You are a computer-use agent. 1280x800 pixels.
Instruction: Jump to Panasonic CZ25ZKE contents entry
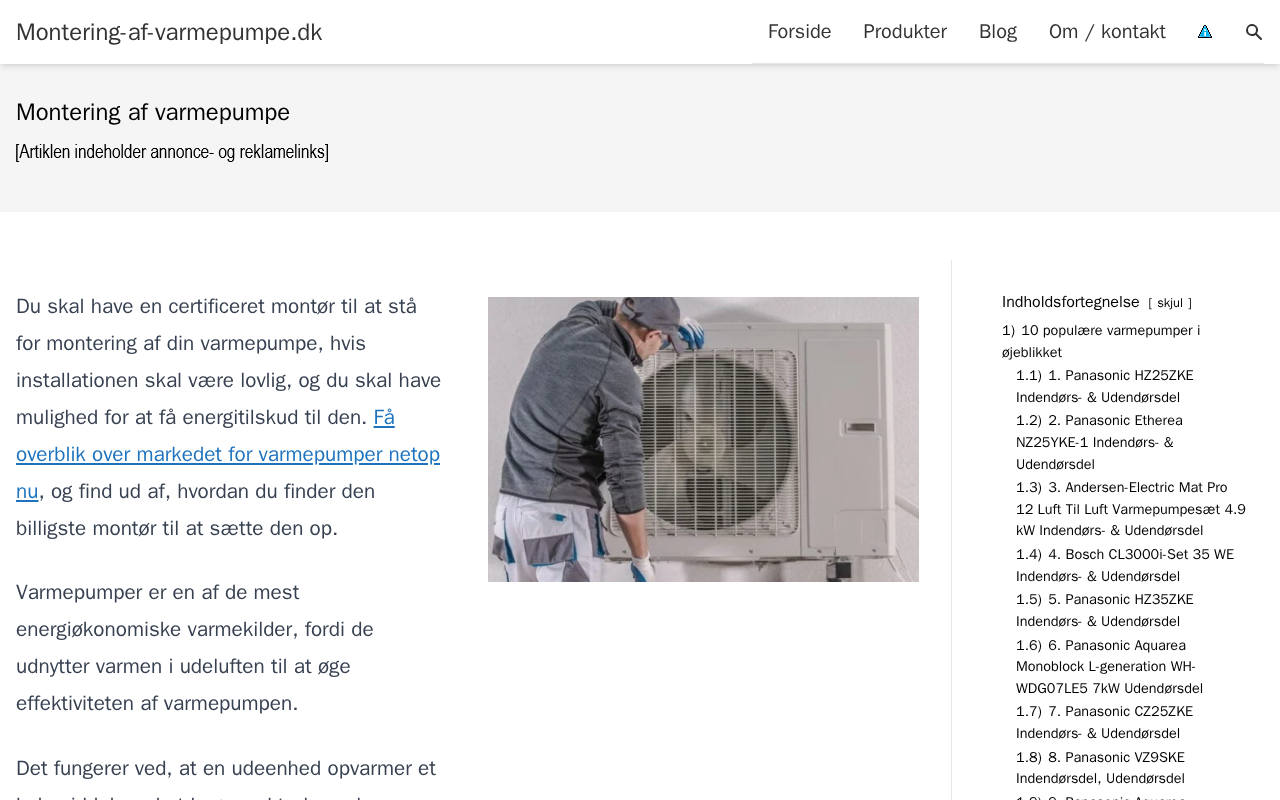(x=1105, y=722)
